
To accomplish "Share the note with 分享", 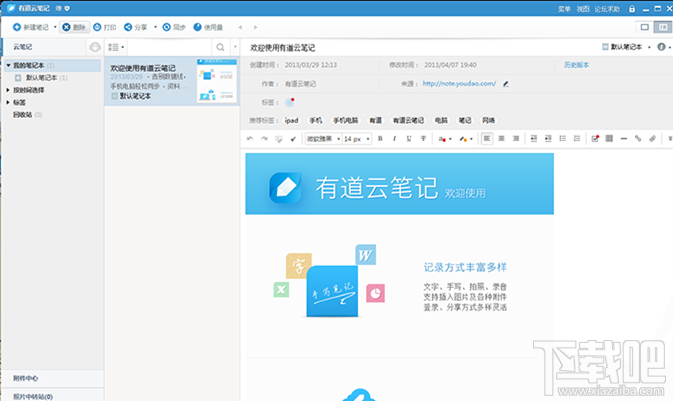I will pos(136,27).
